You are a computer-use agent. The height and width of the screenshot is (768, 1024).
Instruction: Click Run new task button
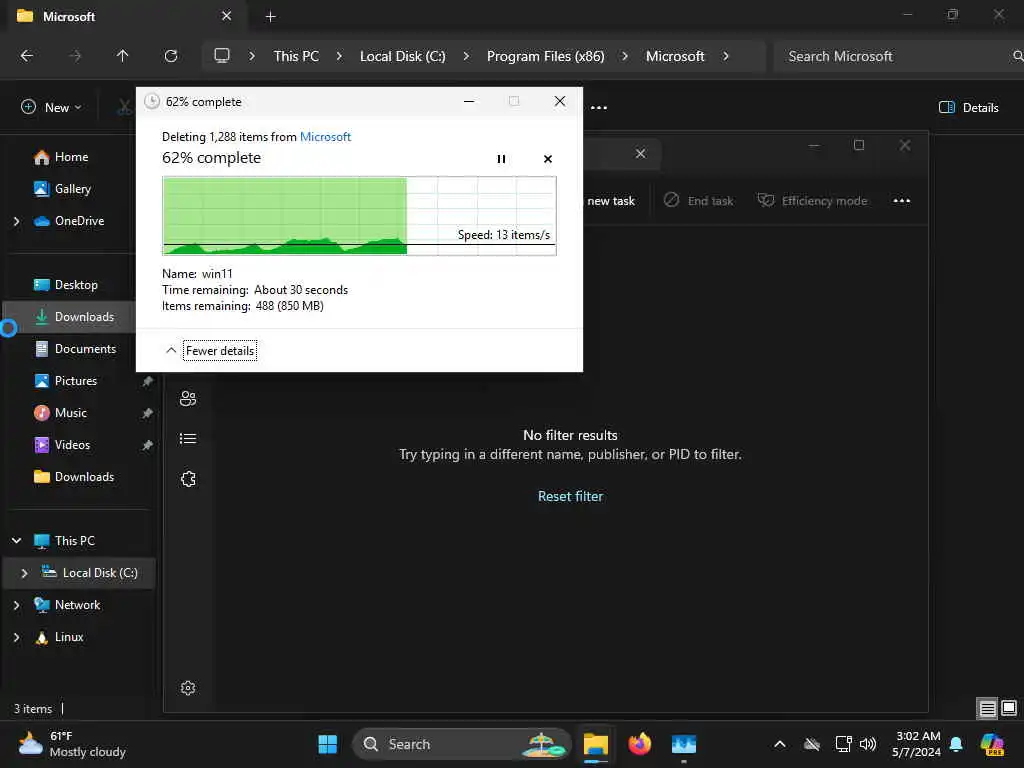[x=610, y=201]
